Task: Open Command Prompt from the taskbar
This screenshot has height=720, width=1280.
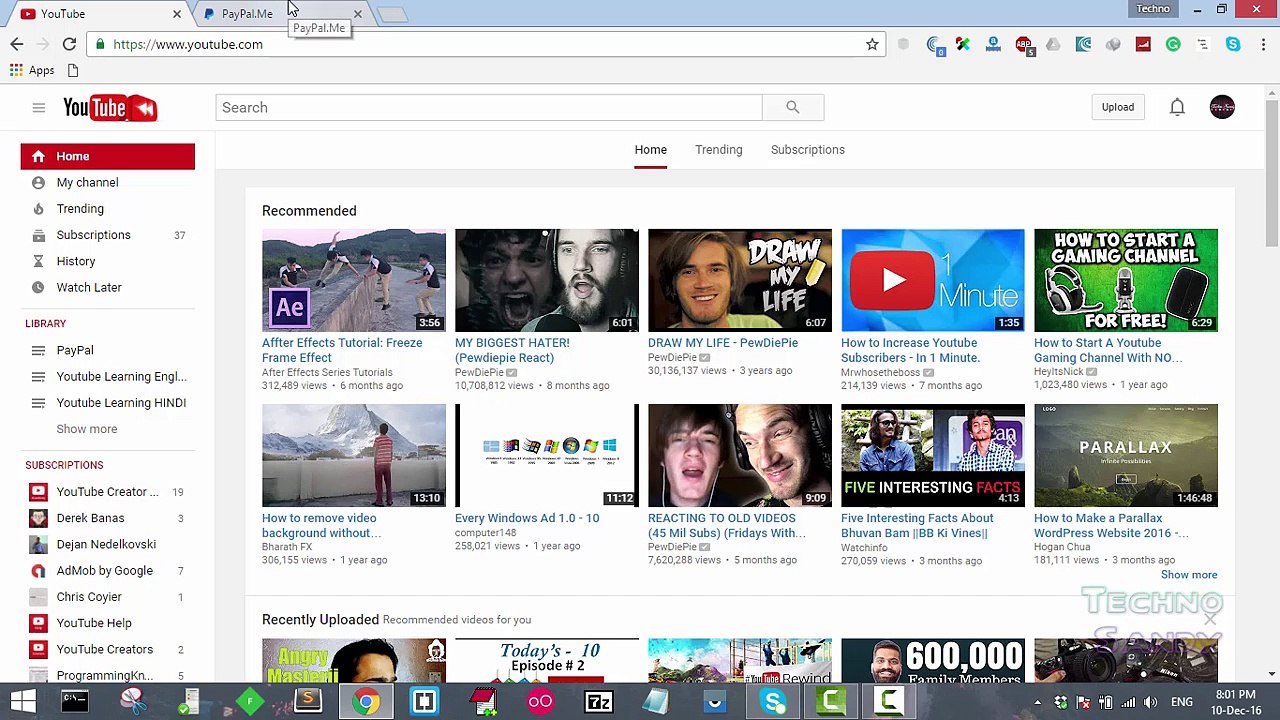Action: point(75,701)
